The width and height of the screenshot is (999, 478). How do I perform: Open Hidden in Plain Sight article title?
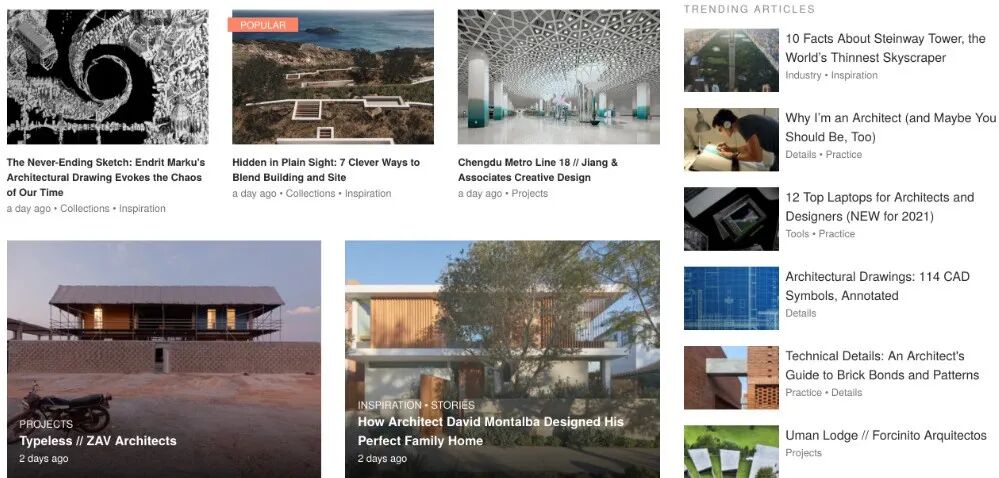point(326,170)
